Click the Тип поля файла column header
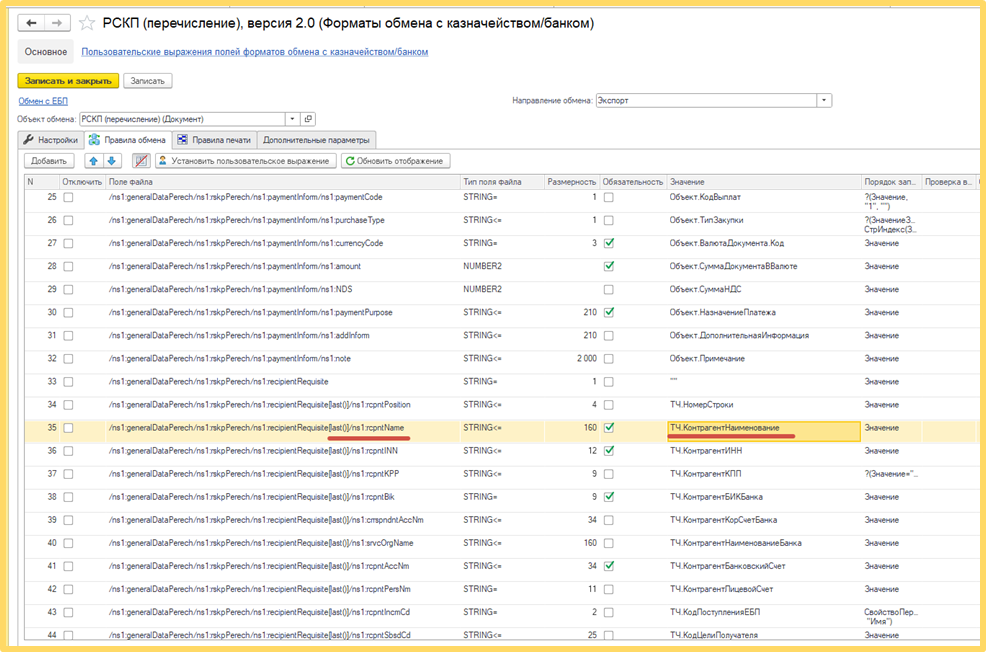This screenshot has height=652, width=986. 502,182
